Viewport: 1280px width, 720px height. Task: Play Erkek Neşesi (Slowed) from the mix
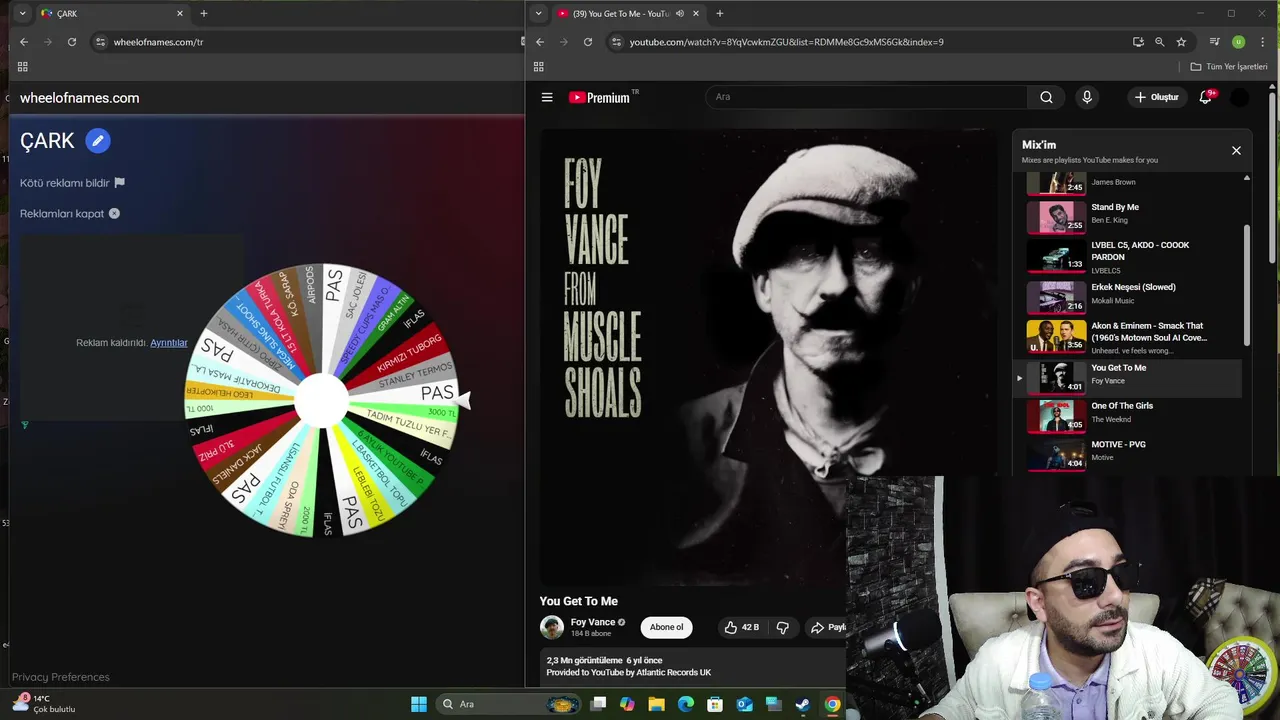1132,297
